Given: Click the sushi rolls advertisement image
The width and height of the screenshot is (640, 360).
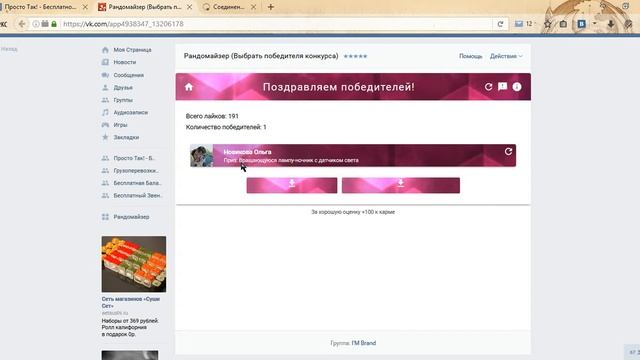Looking at the screenshot, I should (x=134, y=264).
